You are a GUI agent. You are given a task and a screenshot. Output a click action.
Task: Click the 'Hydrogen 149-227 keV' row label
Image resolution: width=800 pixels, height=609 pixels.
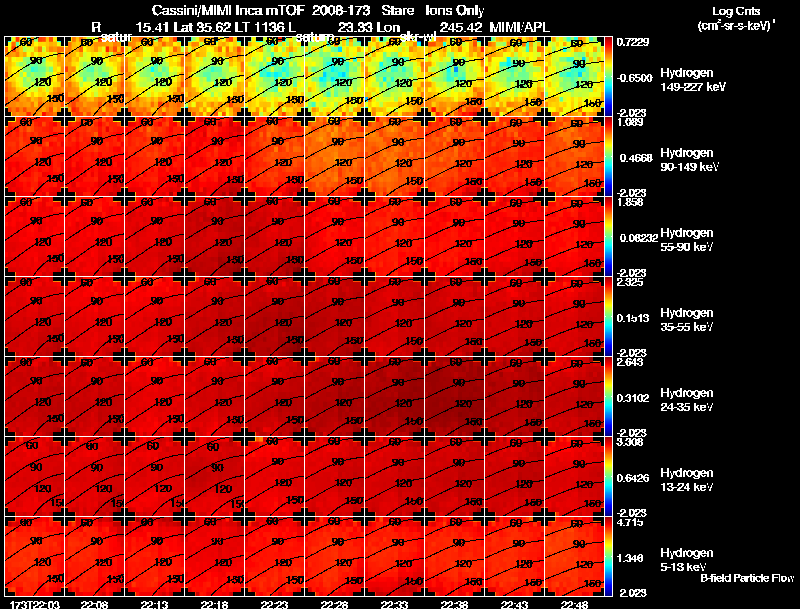coord(692,80)
